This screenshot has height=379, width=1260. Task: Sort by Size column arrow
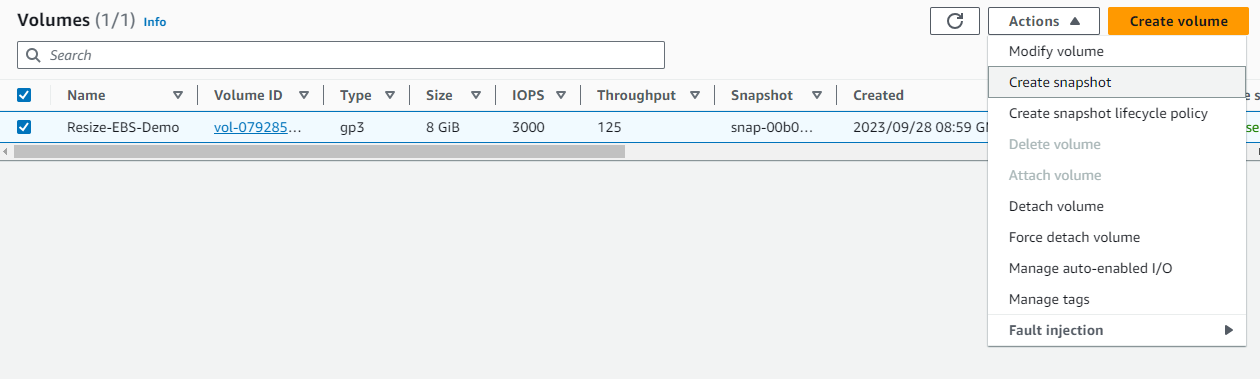click(x=476, y=95)
